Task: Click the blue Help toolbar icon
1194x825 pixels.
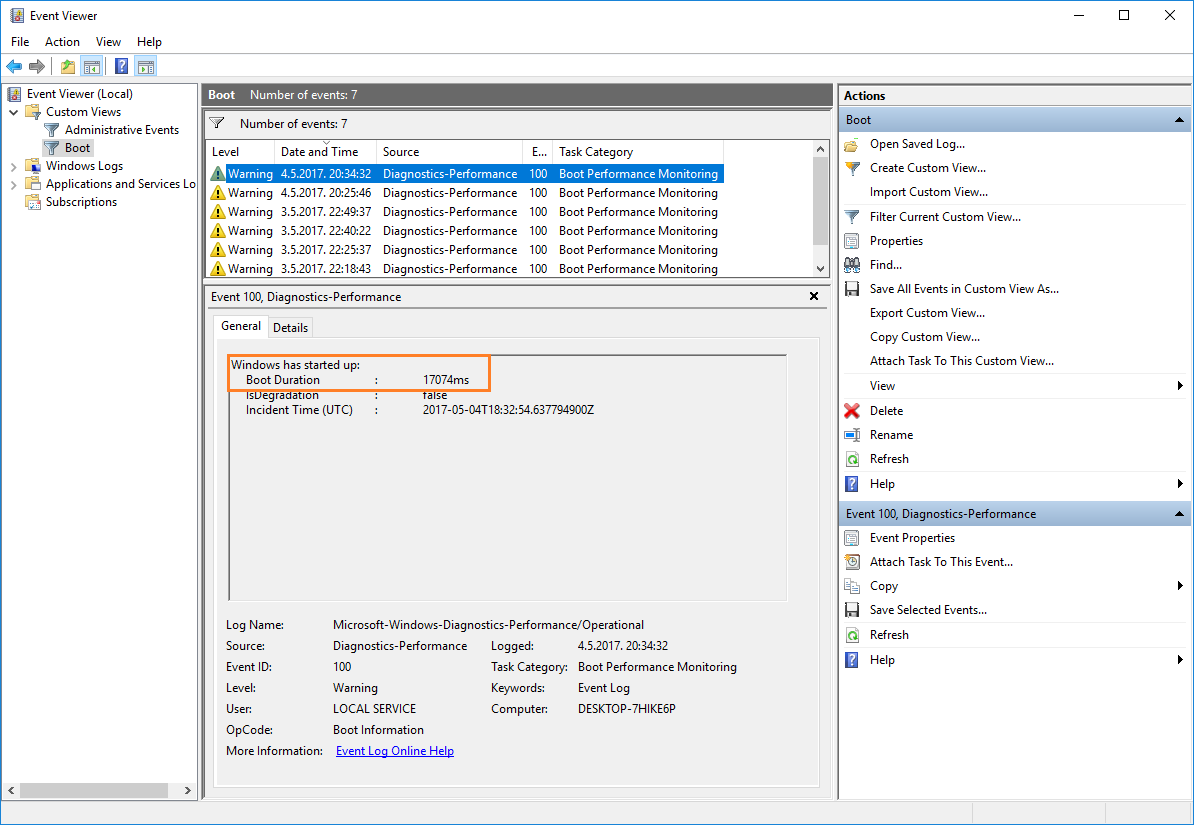Action: tap(121, 67)
